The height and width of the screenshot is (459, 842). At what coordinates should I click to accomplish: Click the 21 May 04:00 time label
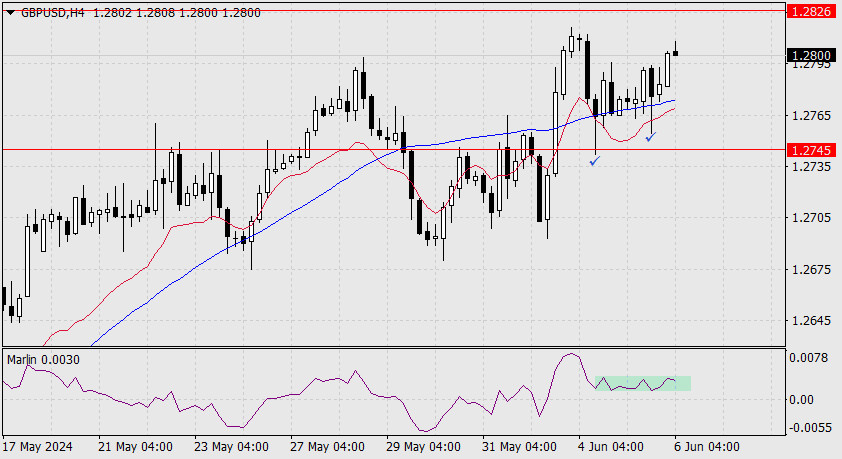coord(135,447)
